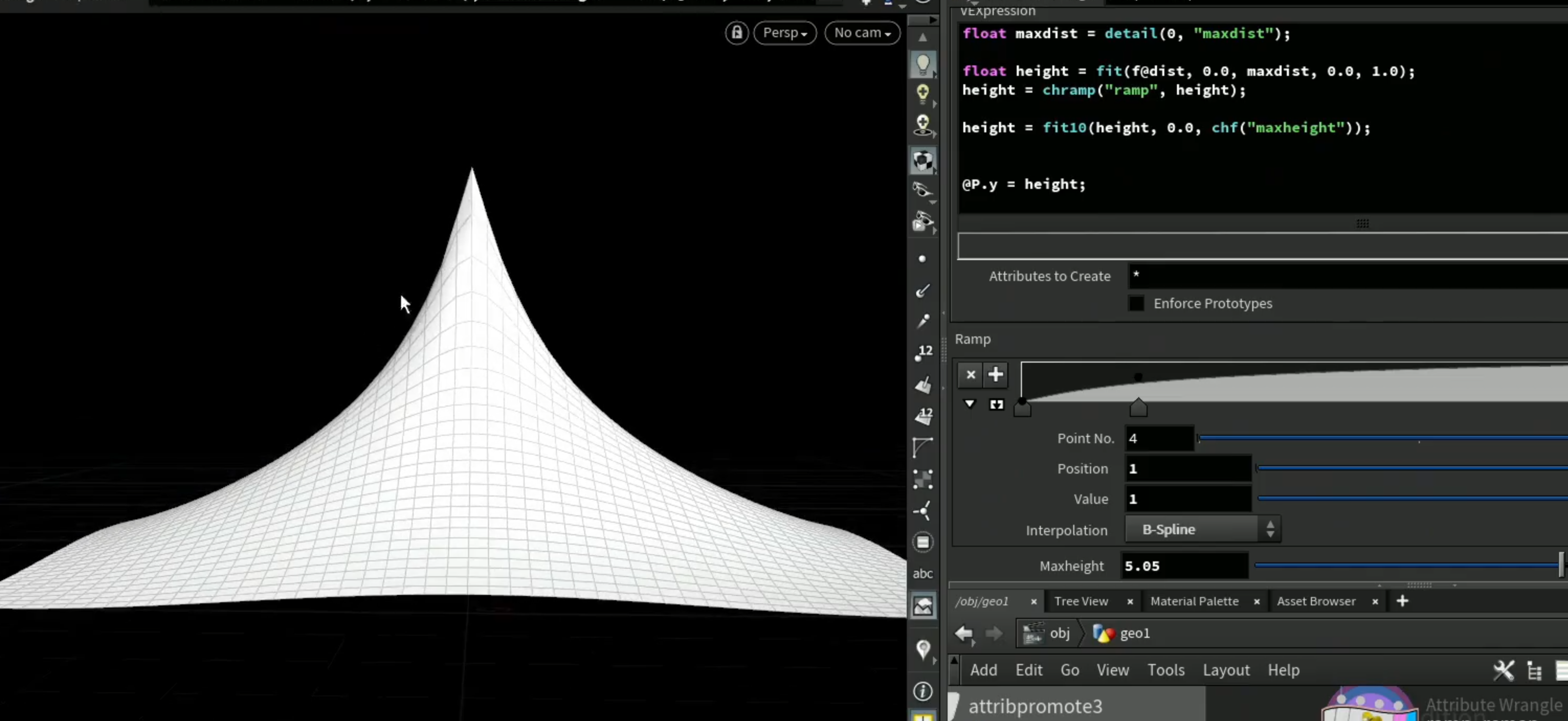Open the network Edit menu
The width and height of the screenshot is (1568, 721).
(1029, 670)
